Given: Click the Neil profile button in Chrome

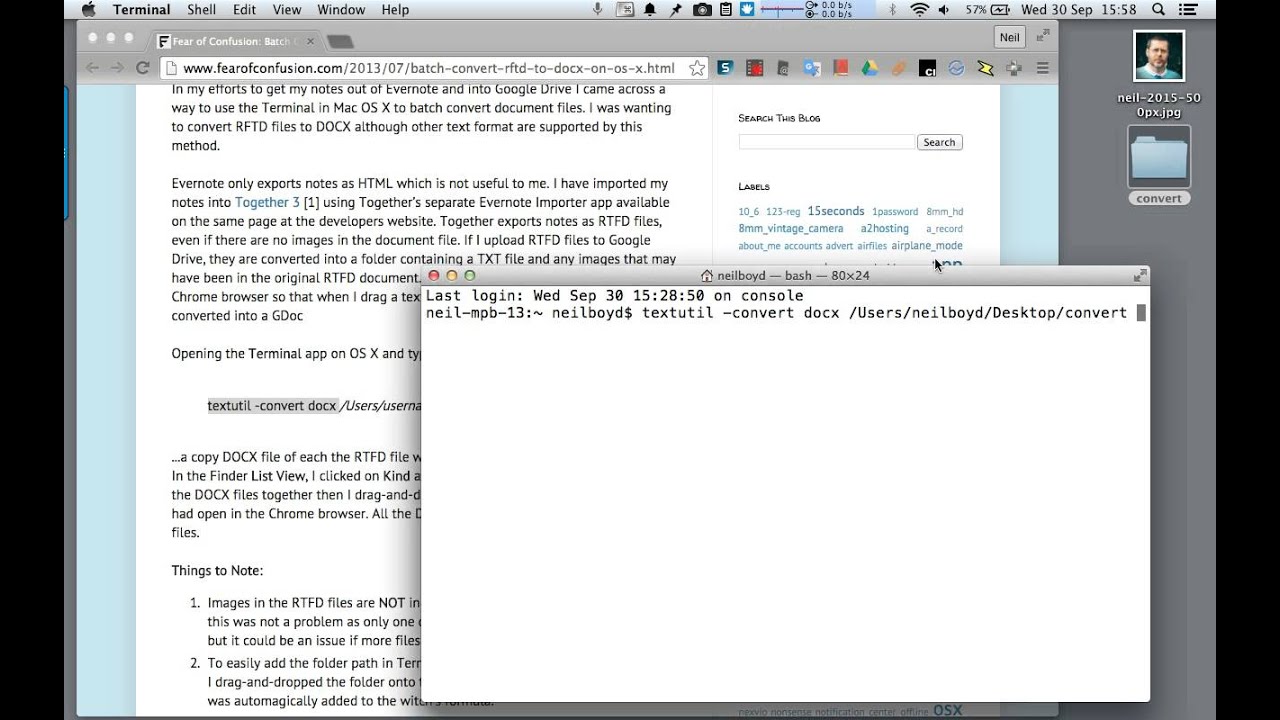Looking at the screenshot, I should pos(1010,37).
